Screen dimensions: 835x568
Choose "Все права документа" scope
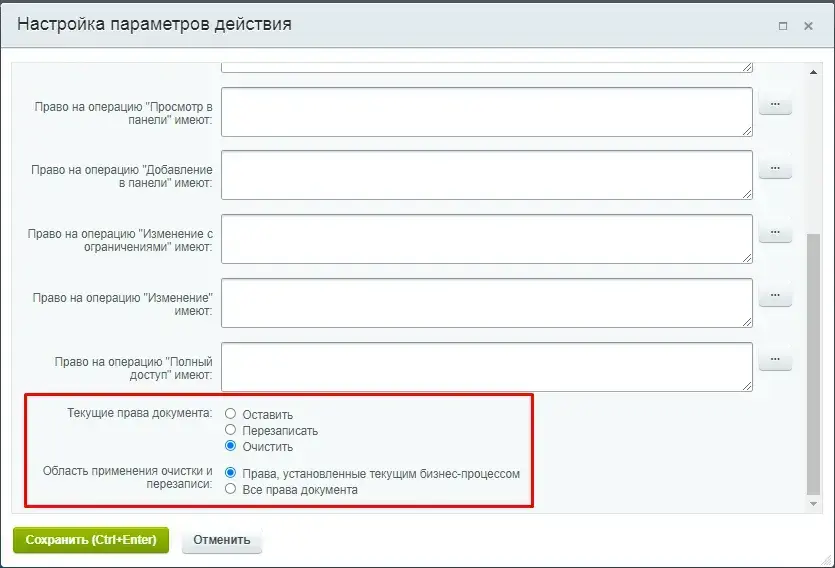pyautogui.click(x=230, y=489)
